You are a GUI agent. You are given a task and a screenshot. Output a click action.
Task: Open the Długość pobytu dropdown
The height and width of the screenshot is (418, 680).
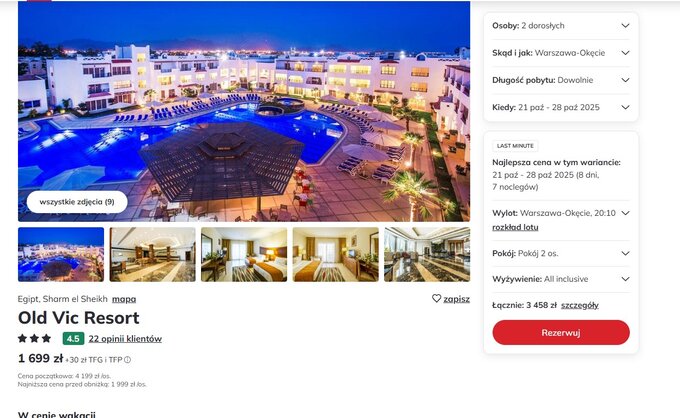tap(561, 80)
